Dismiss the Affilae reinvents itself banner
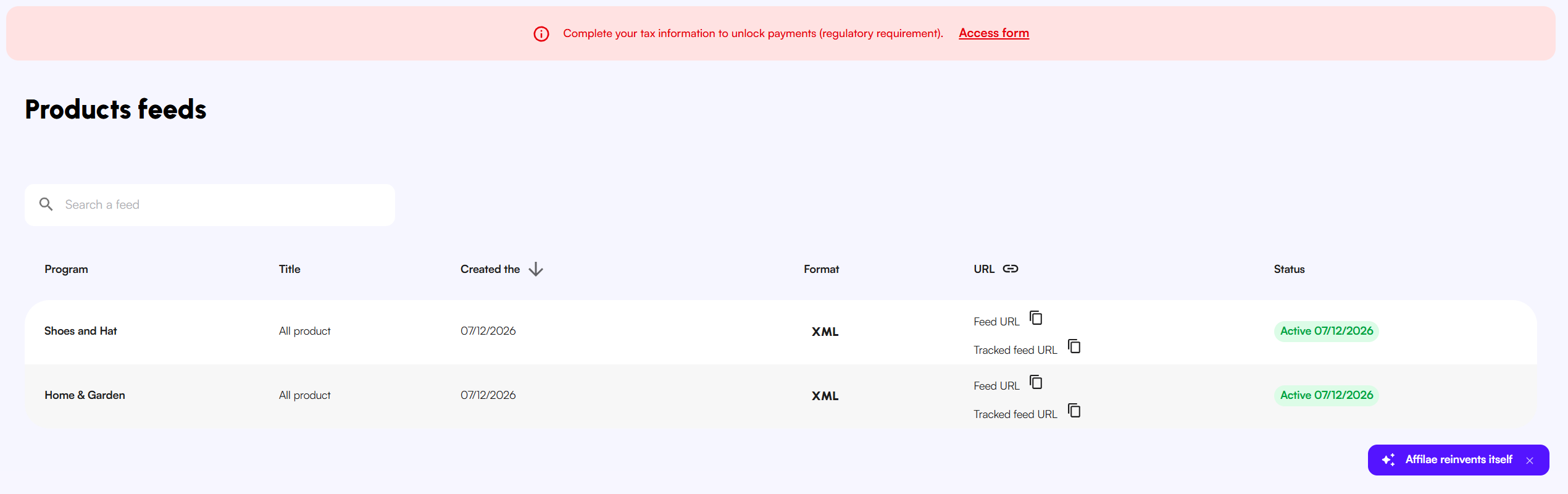This screenshot has height=494, width=1568. 1530,461
